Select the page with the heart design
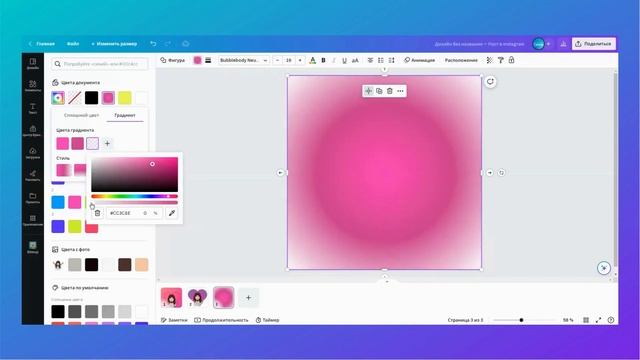 198,298
